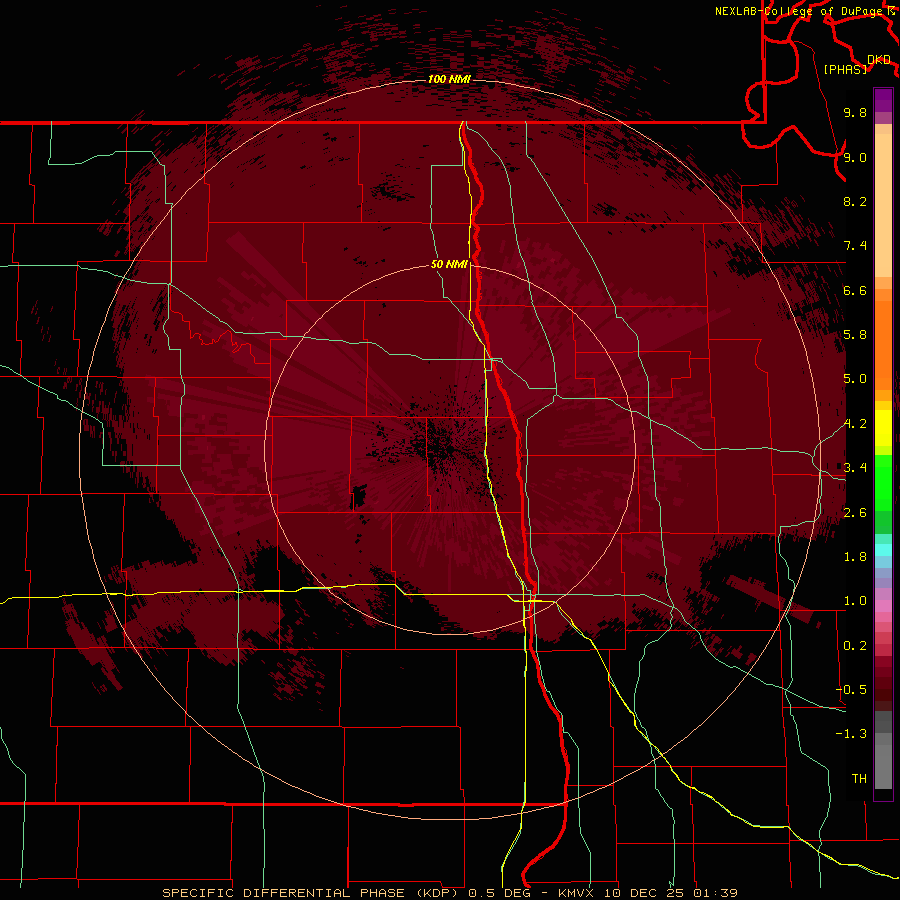
Task: Pick the purple segment atop the color bar
Action: pyautogui.click(x=883, y=100)
